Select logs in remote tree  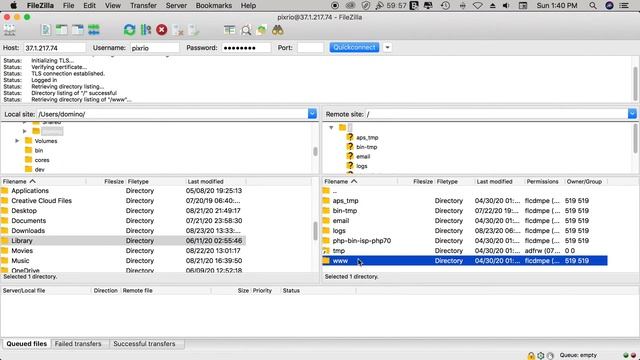click(x=362, y=166)
